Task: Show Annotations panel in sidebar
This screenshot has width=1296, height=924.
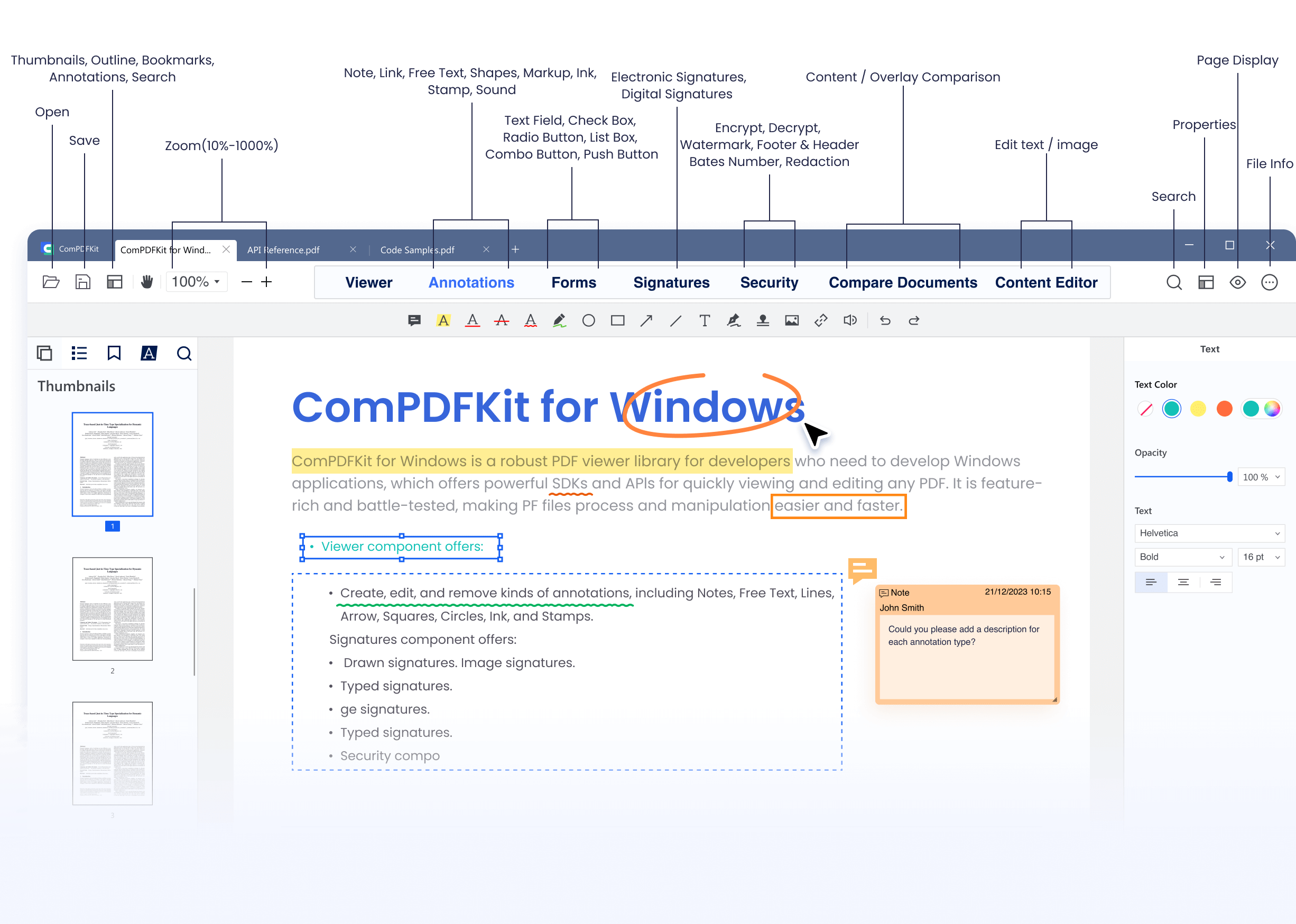Action: tap(149, 353)
